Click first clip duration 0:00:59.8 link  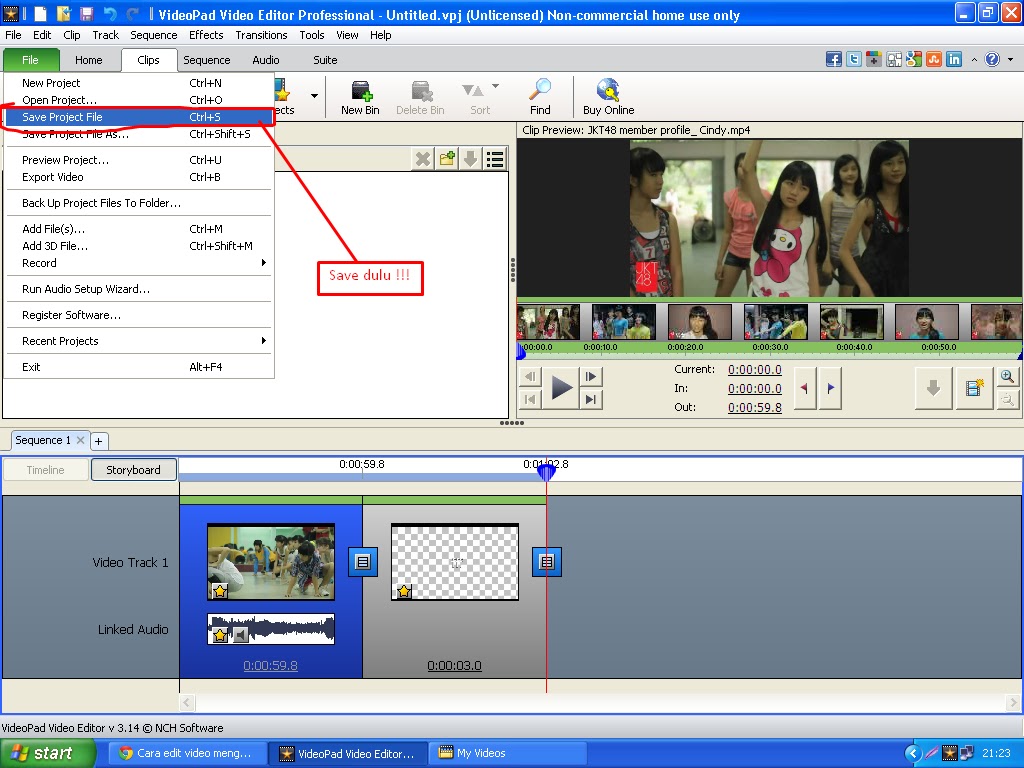[x=270, y=665]
